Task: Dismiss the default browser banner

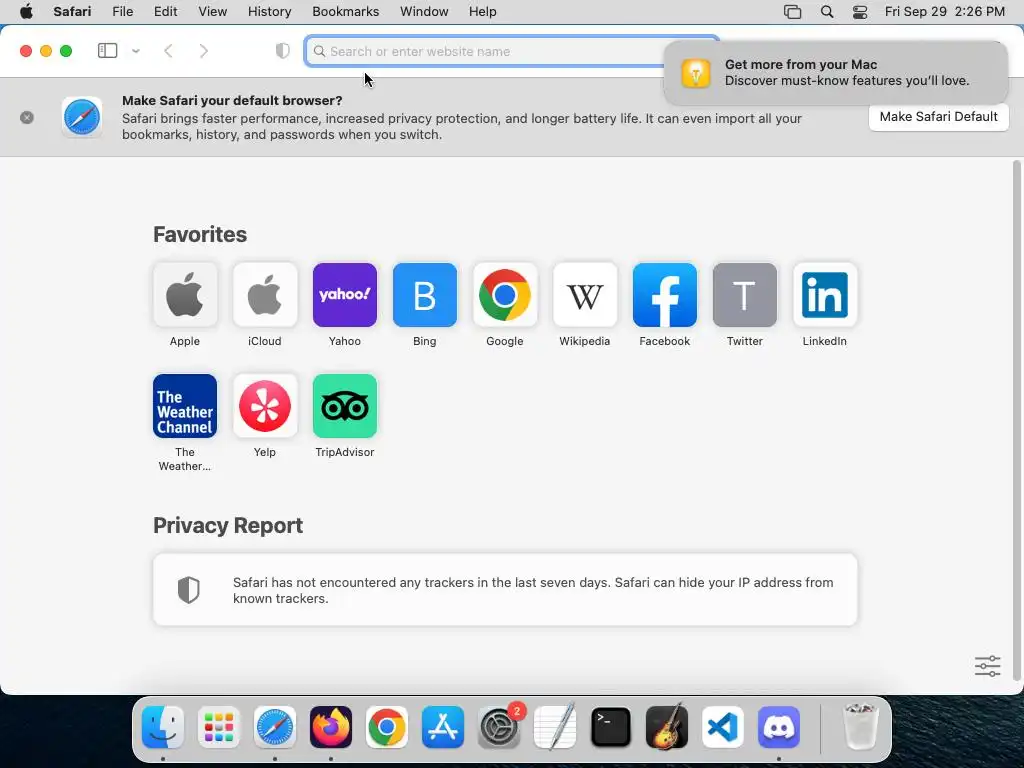Action: click(27, 118)
